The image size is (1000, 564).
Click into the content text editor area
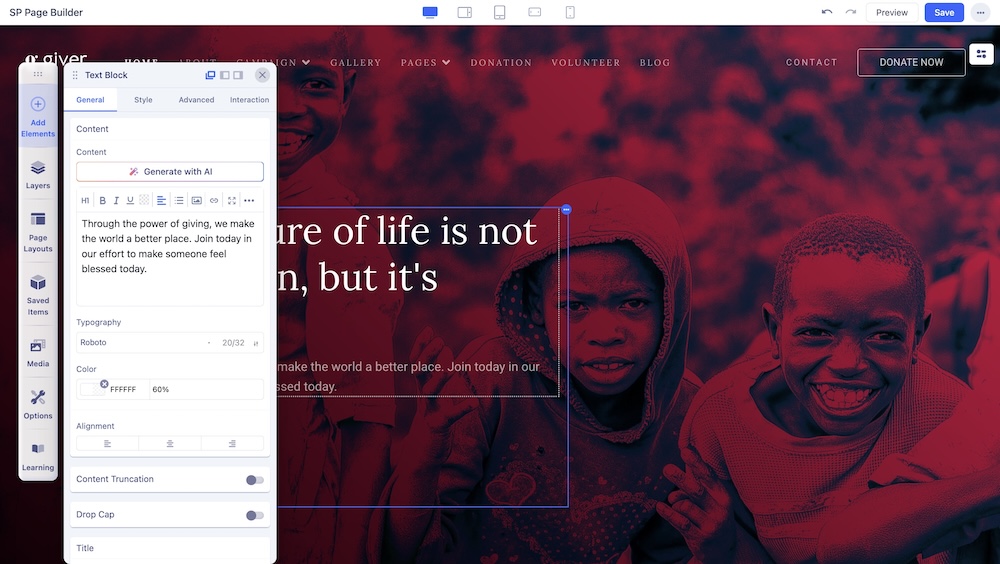pos(170,258)
